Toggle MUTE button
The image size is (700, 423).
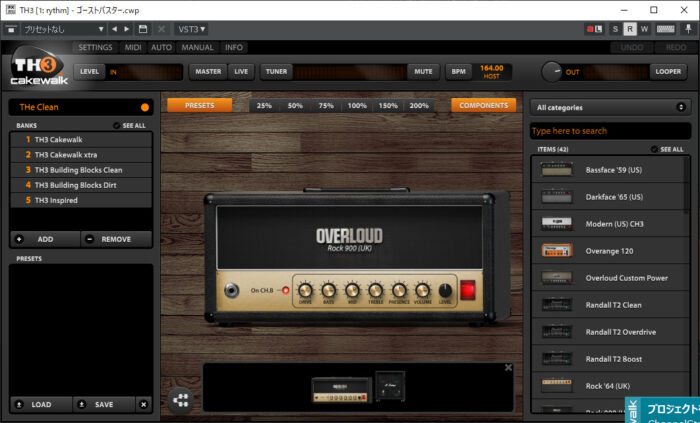pyautogui.click(x=423, y=72)
